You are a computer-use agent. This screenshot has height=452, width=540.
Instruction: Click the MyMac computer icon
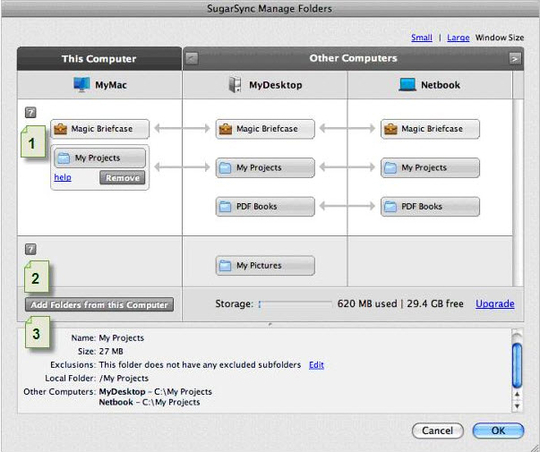(82, 84)
